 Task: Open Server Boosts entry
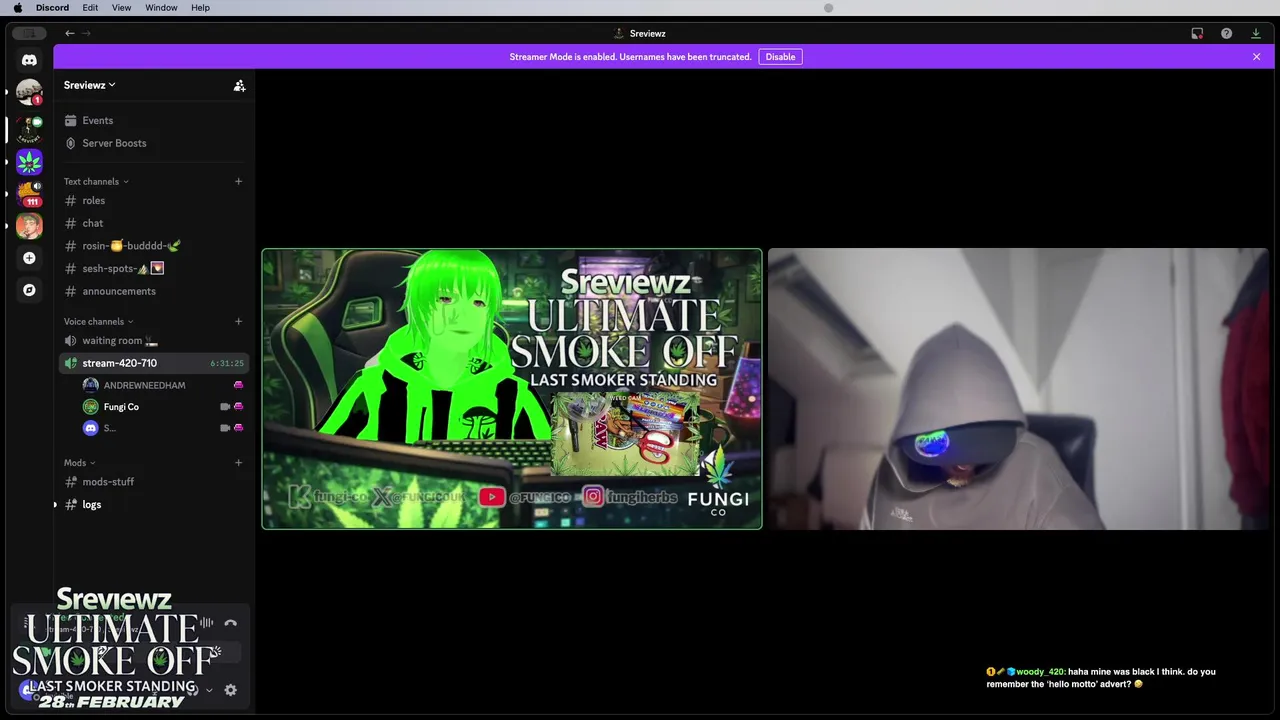pos(153,143)
